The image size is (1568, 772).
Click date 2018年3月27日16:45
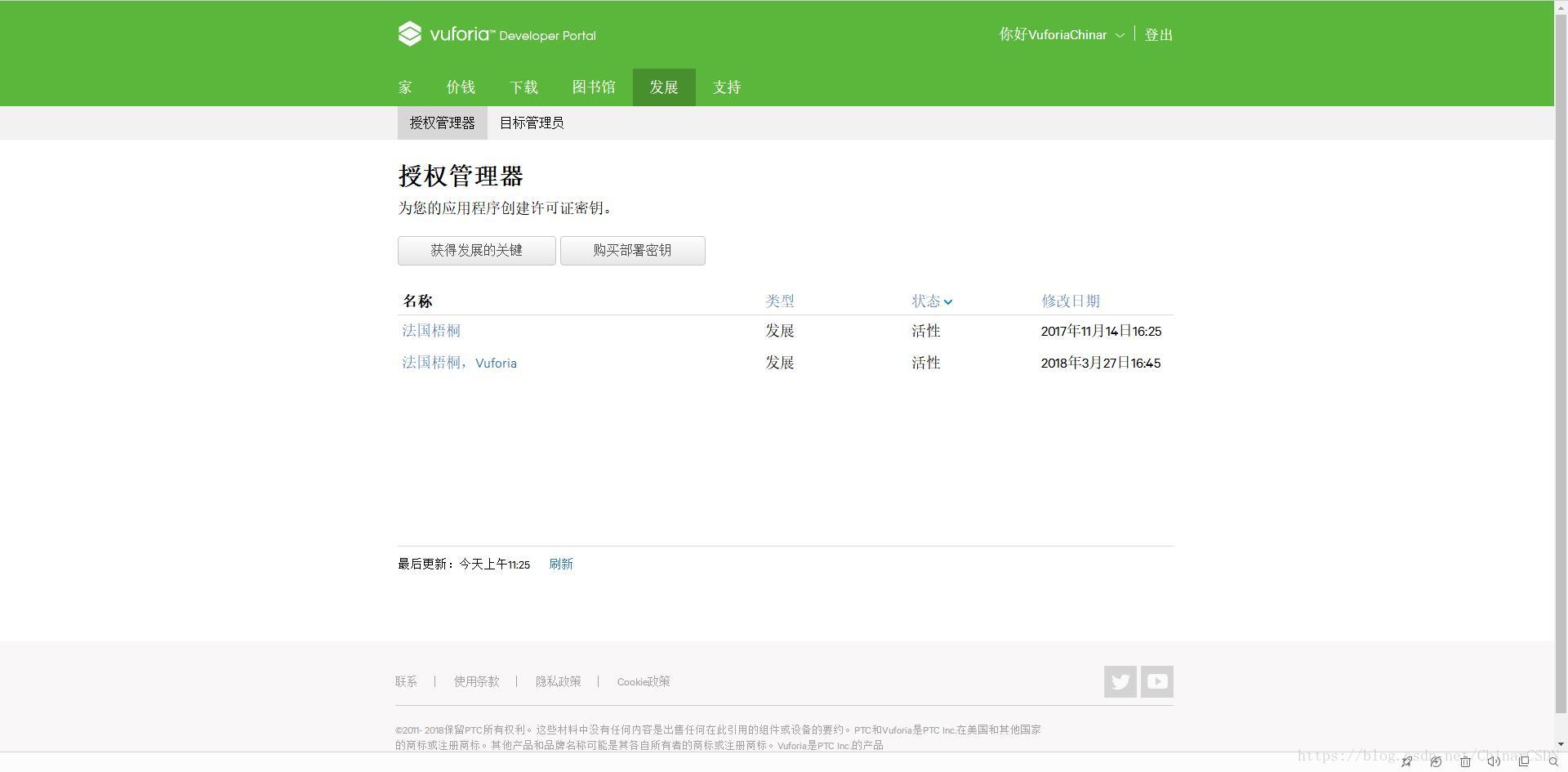(1101, 363)
